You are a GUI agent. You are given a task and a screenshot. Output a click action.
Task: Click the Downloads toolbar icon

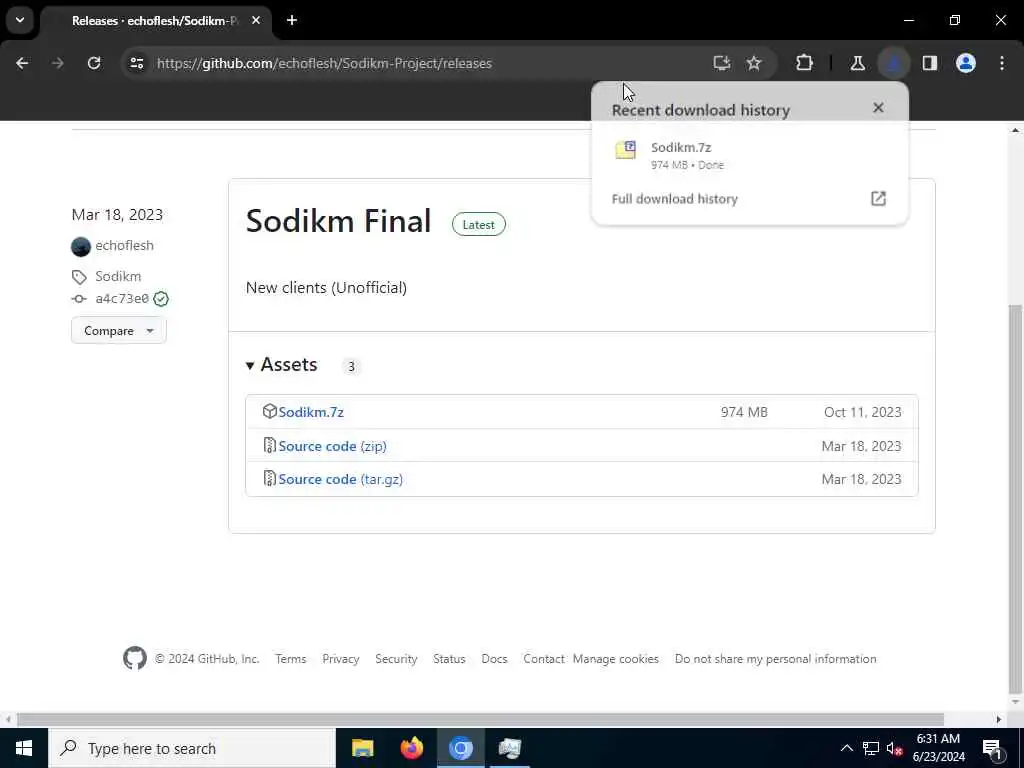coord(894,63)
